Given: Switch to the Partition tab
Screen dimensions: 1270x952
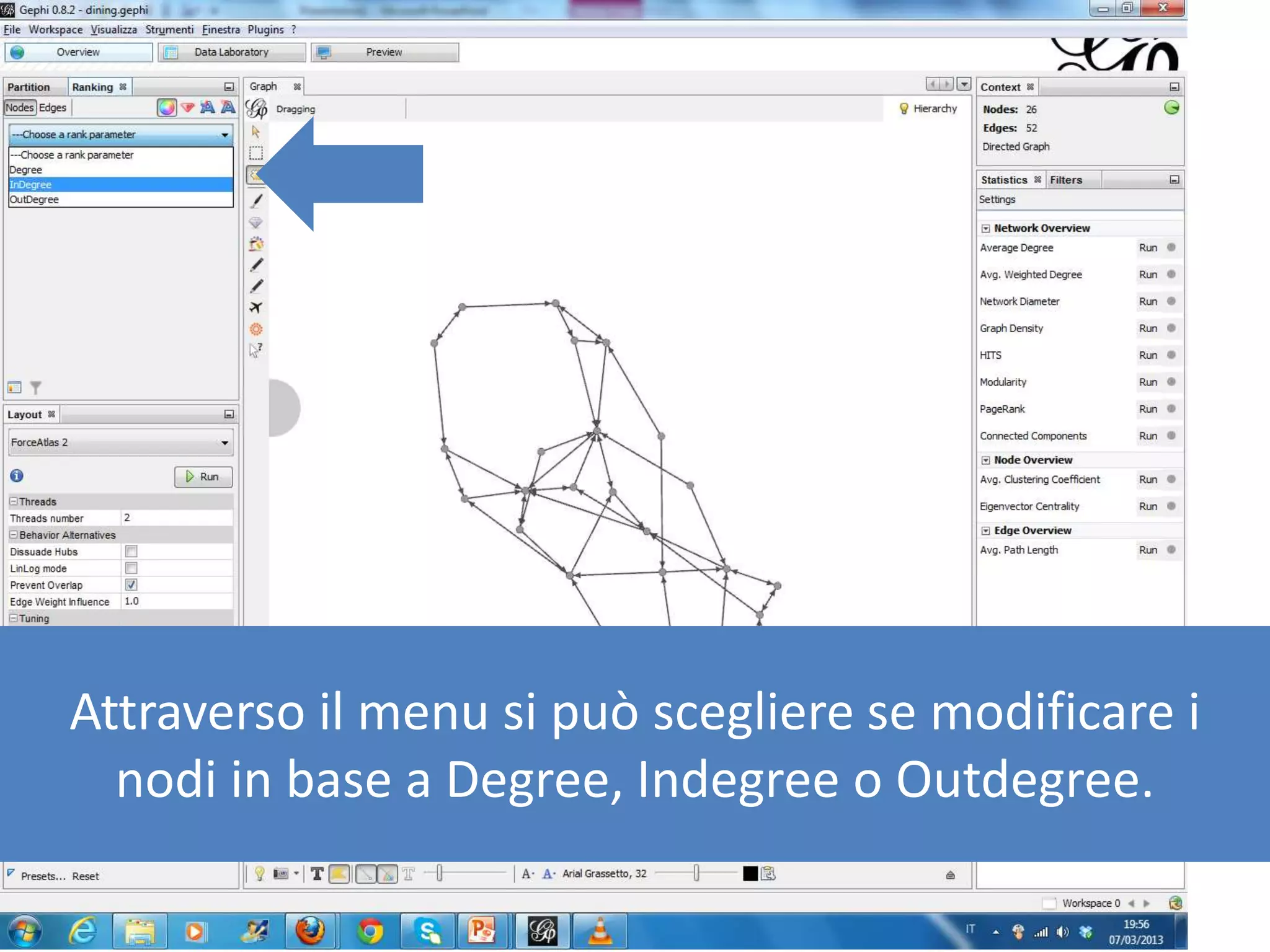Looking at the screenshot, I should pyautogui.click(x=29, y=87).
